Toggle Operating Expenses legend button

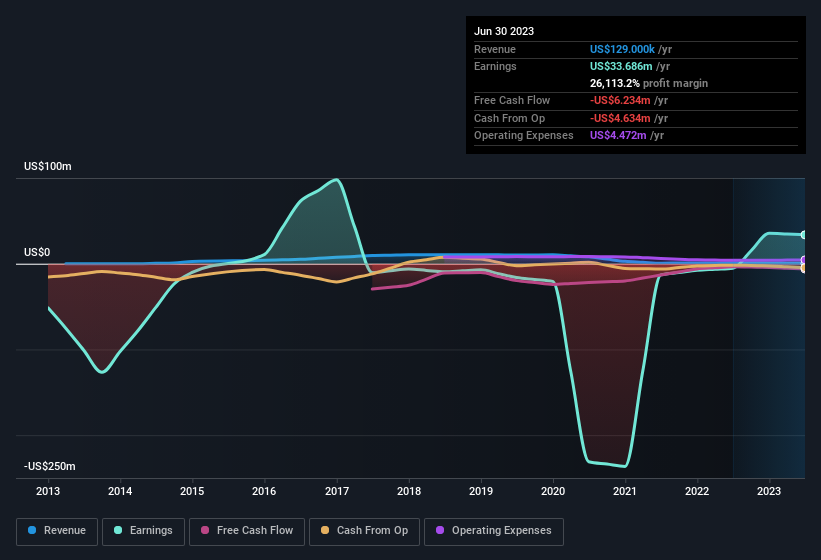point(493,531)
